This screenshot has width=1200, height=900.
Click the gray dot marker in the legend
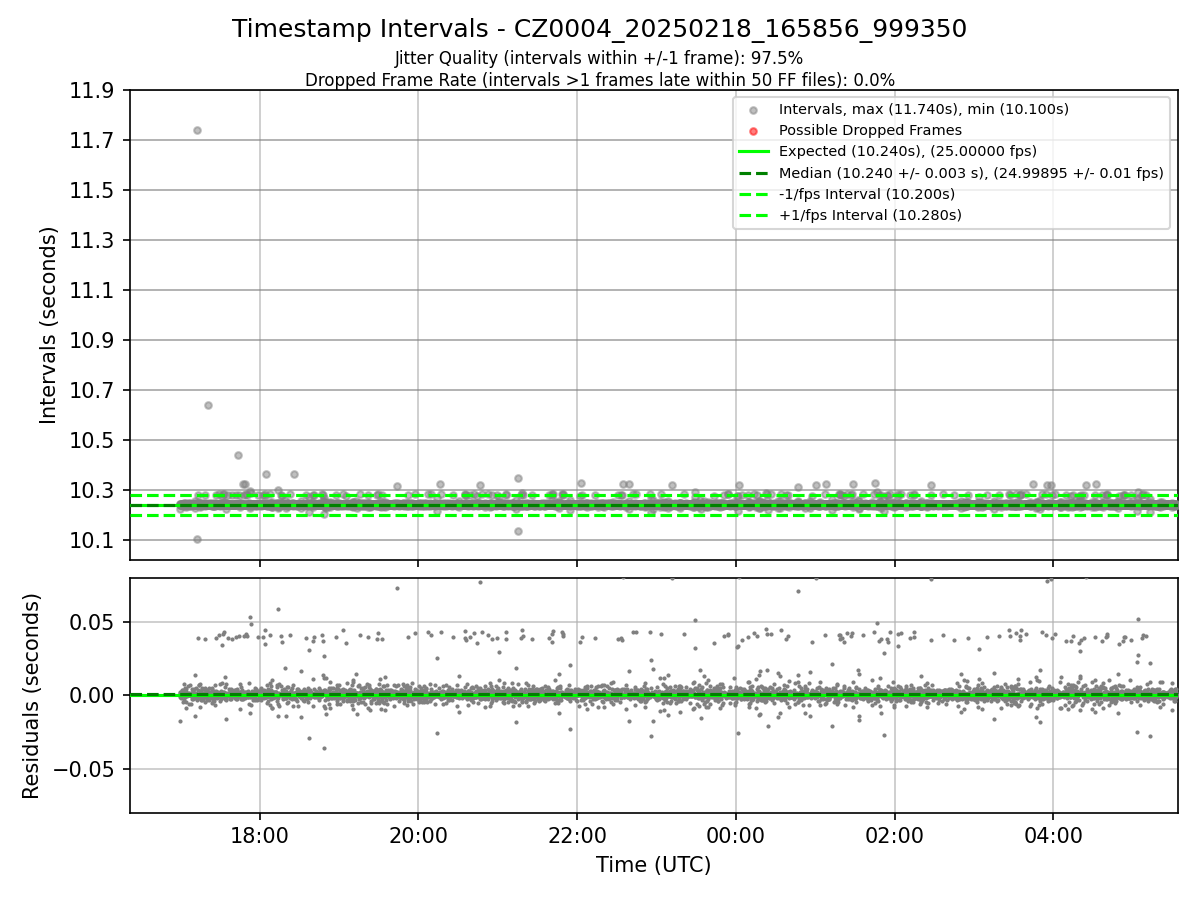tap(754, 110)
